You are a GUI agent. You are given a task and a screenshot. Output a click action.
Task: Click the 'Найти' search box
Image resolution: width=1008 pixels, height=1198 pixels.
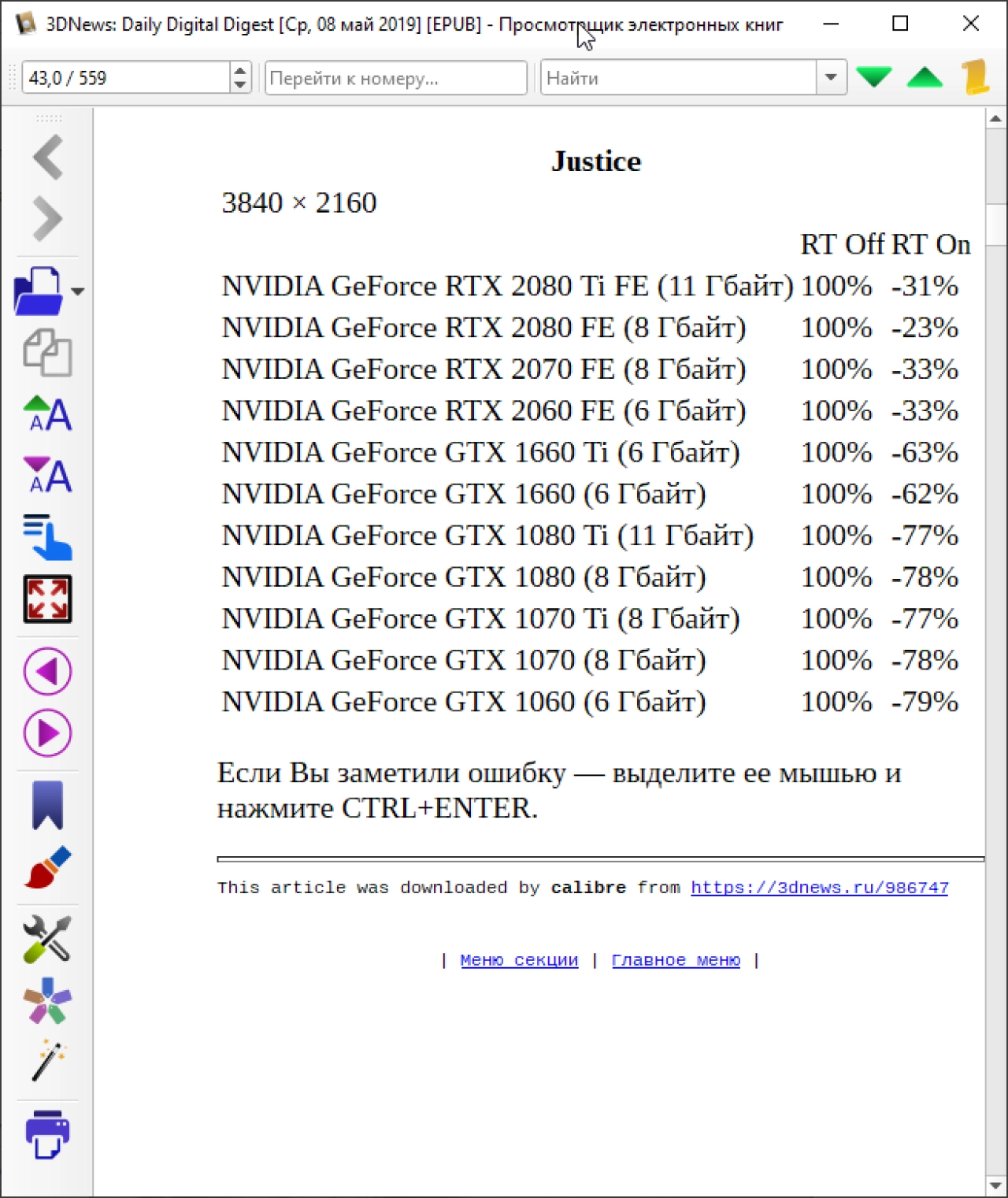pyautogui.click(x=679, y=78)
